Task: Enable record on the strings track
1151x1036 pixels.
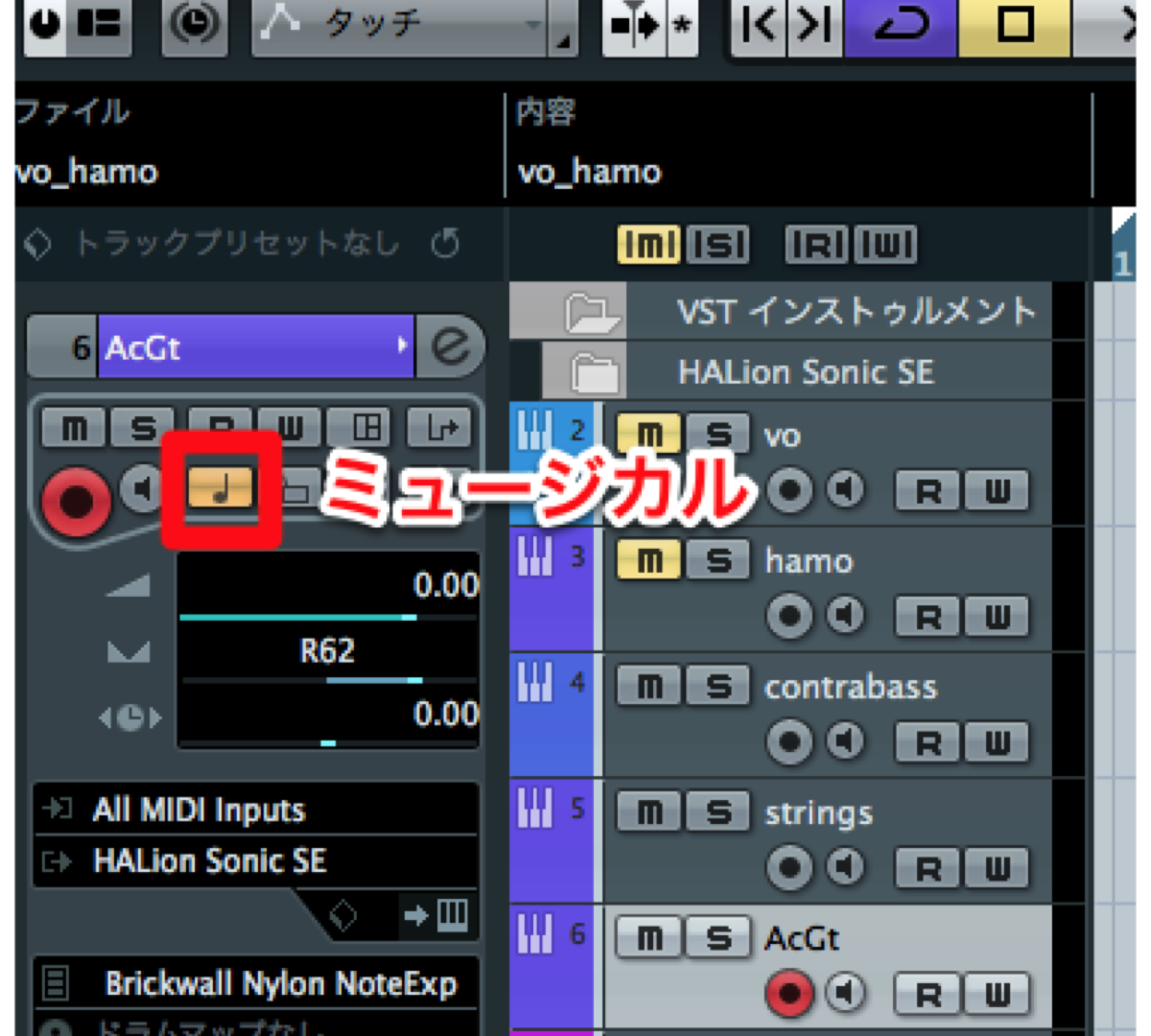Action: point(789,868)
